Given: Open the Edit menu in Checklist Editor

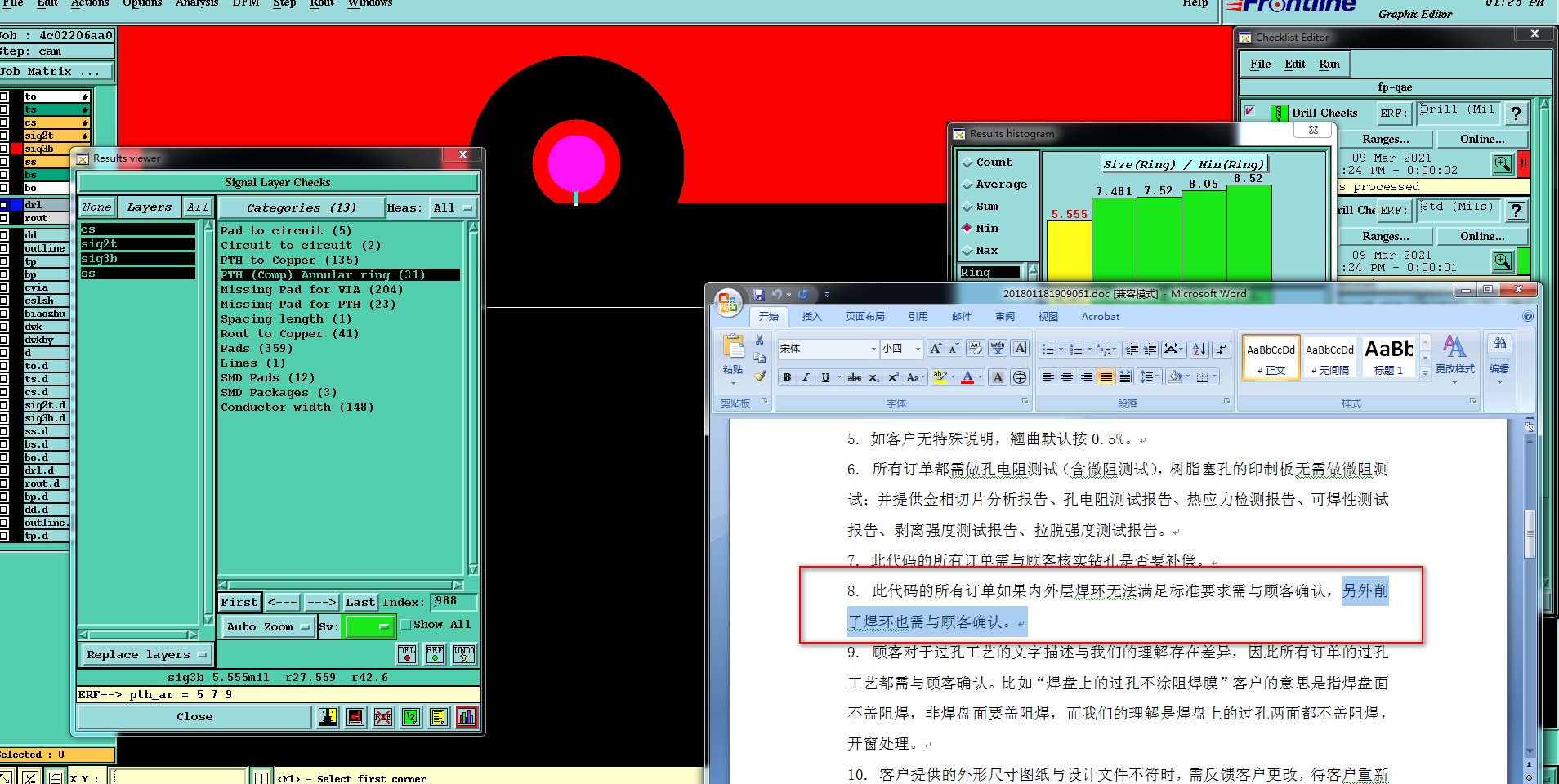Looking at the screenshot, I should (x=1295, y=64).
